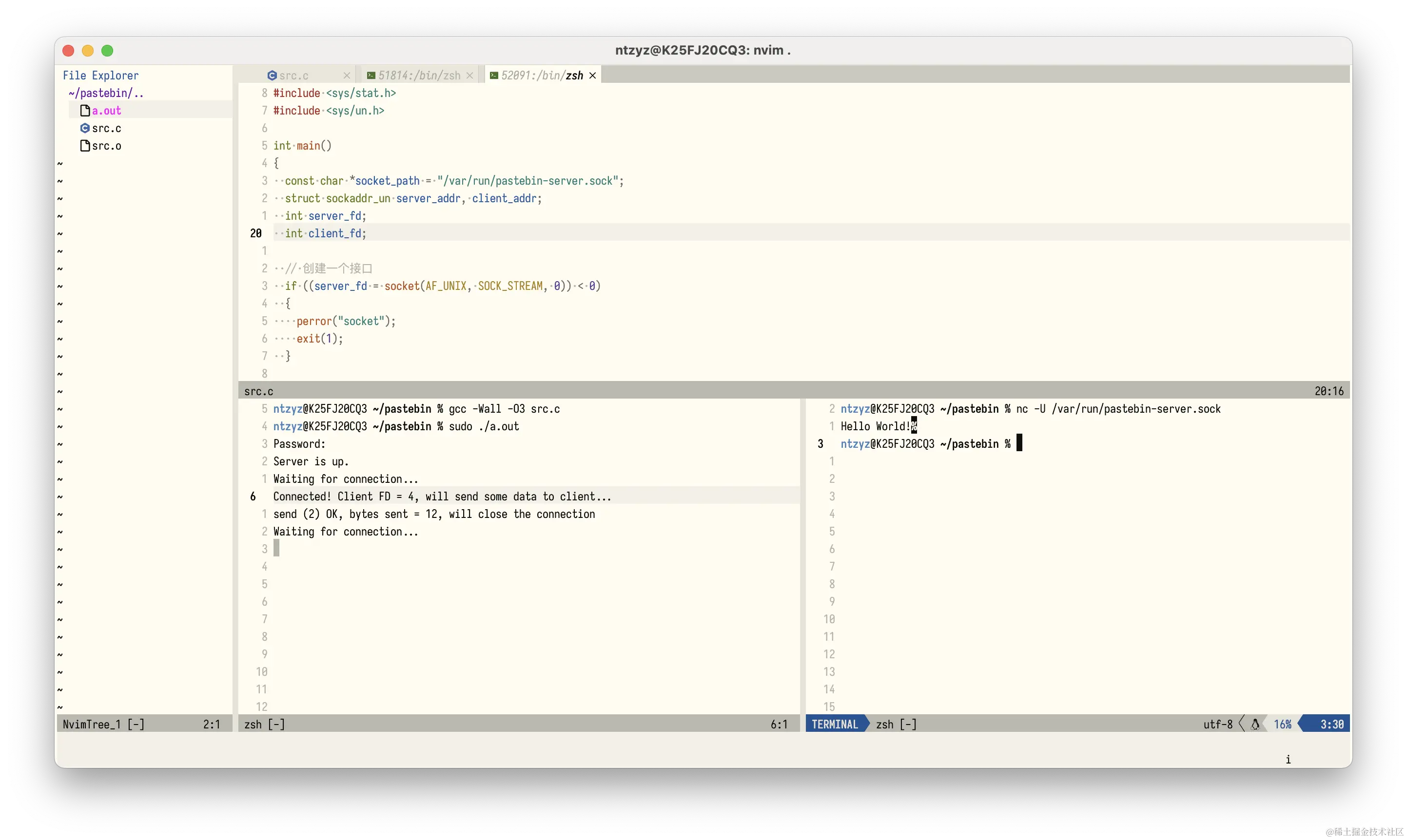Viewport: 1407px width, 840px height.
Task: Click the Linux penguin icon in statusline
Action: pyautogui.click(x=1255, y=724)
